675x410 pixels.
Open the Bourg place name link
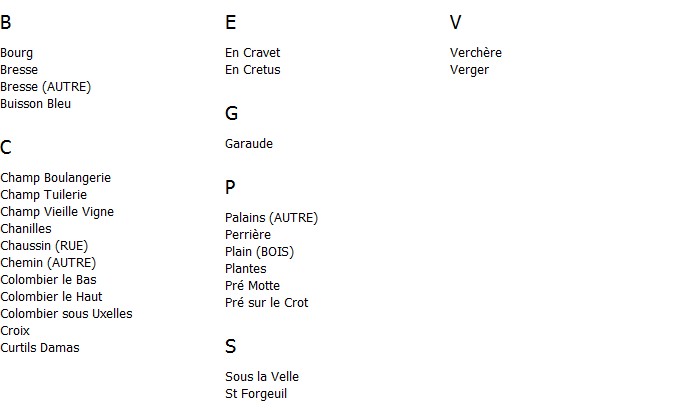[x=16, y=53]
